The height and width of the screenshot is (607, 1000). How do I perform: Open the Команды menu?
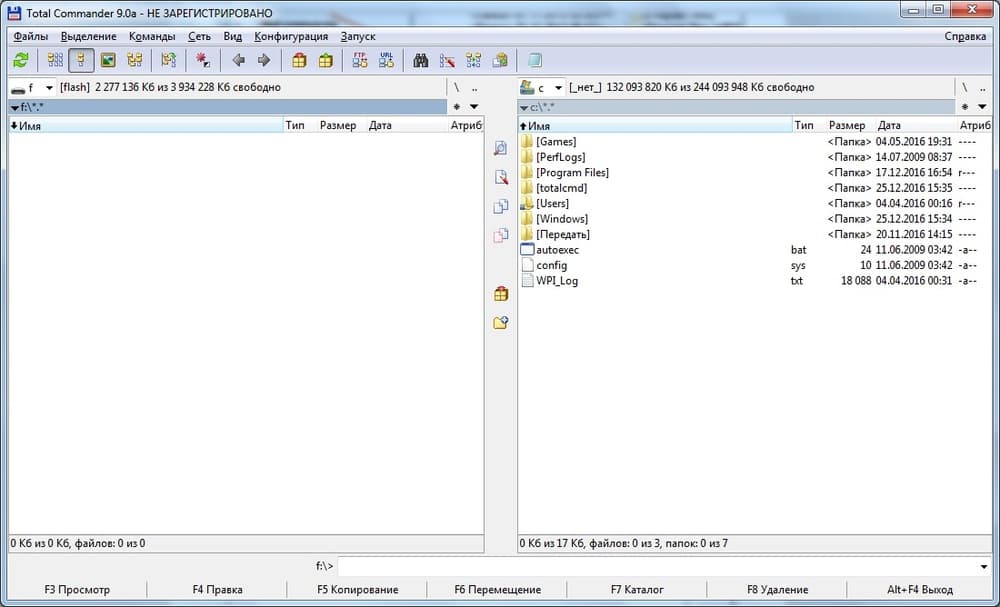coord(152,36)
